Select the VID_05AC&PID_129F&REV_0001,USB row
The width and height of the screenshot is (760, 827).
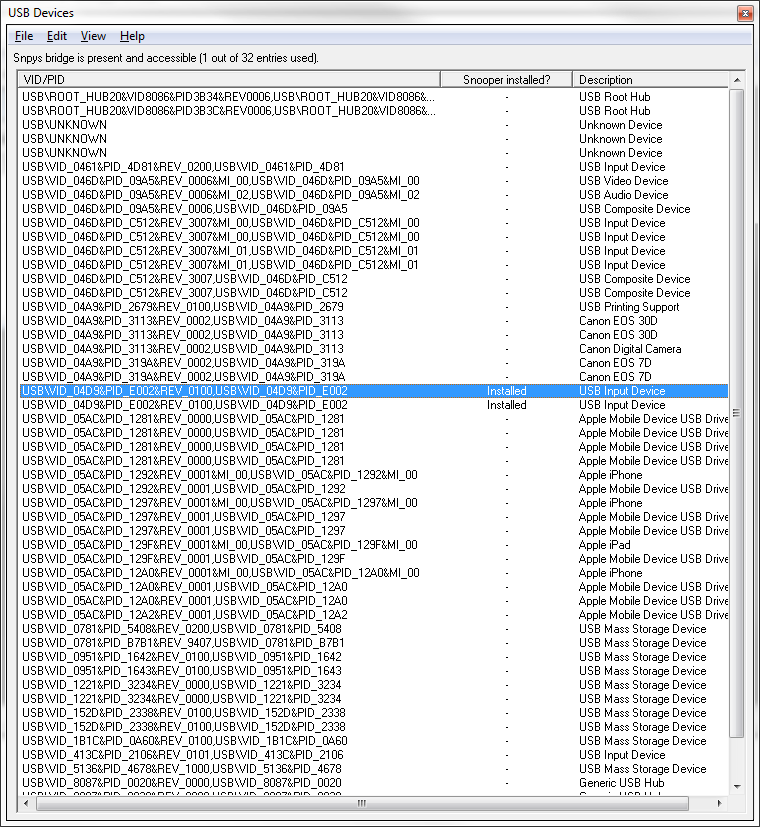(x=374, y=559)
